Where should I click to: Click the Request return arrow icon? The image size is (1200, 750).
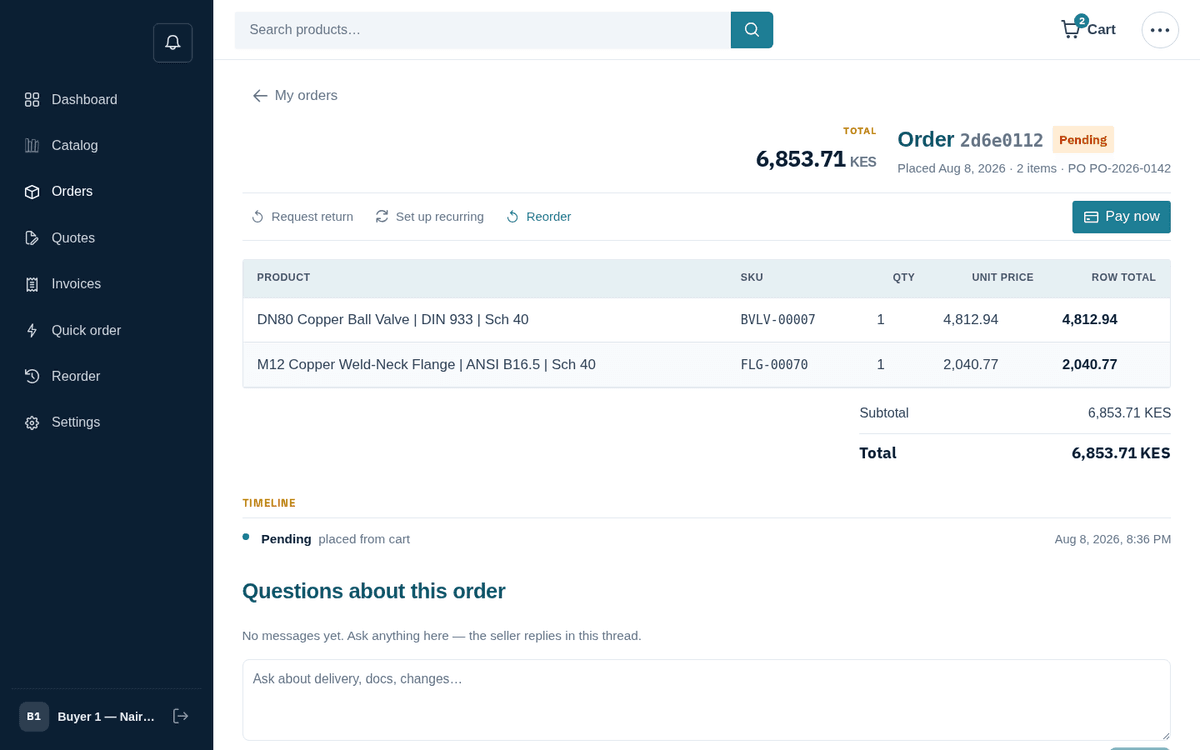(258, 217)
